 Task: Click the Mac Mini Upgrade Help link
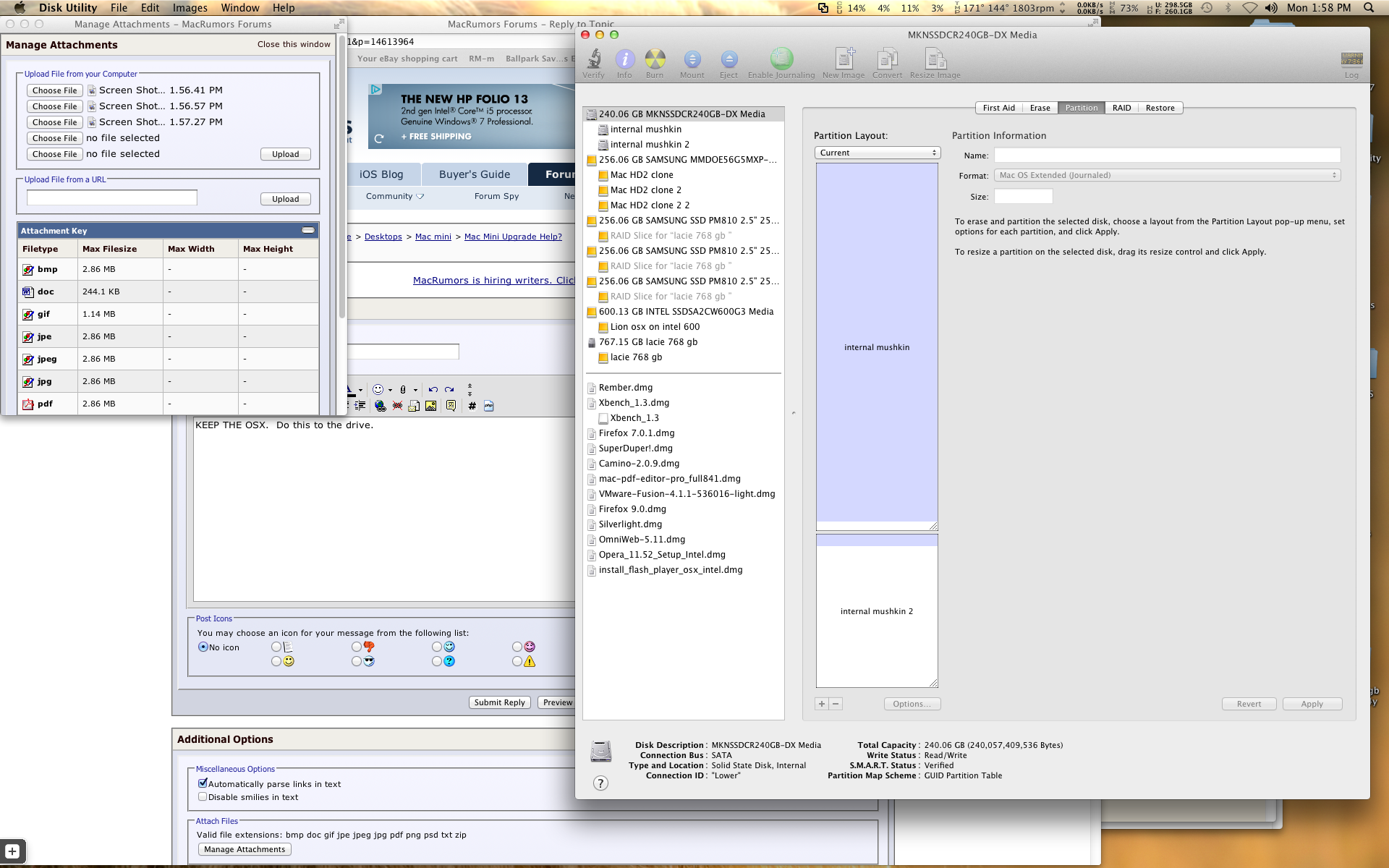[512, 237]
